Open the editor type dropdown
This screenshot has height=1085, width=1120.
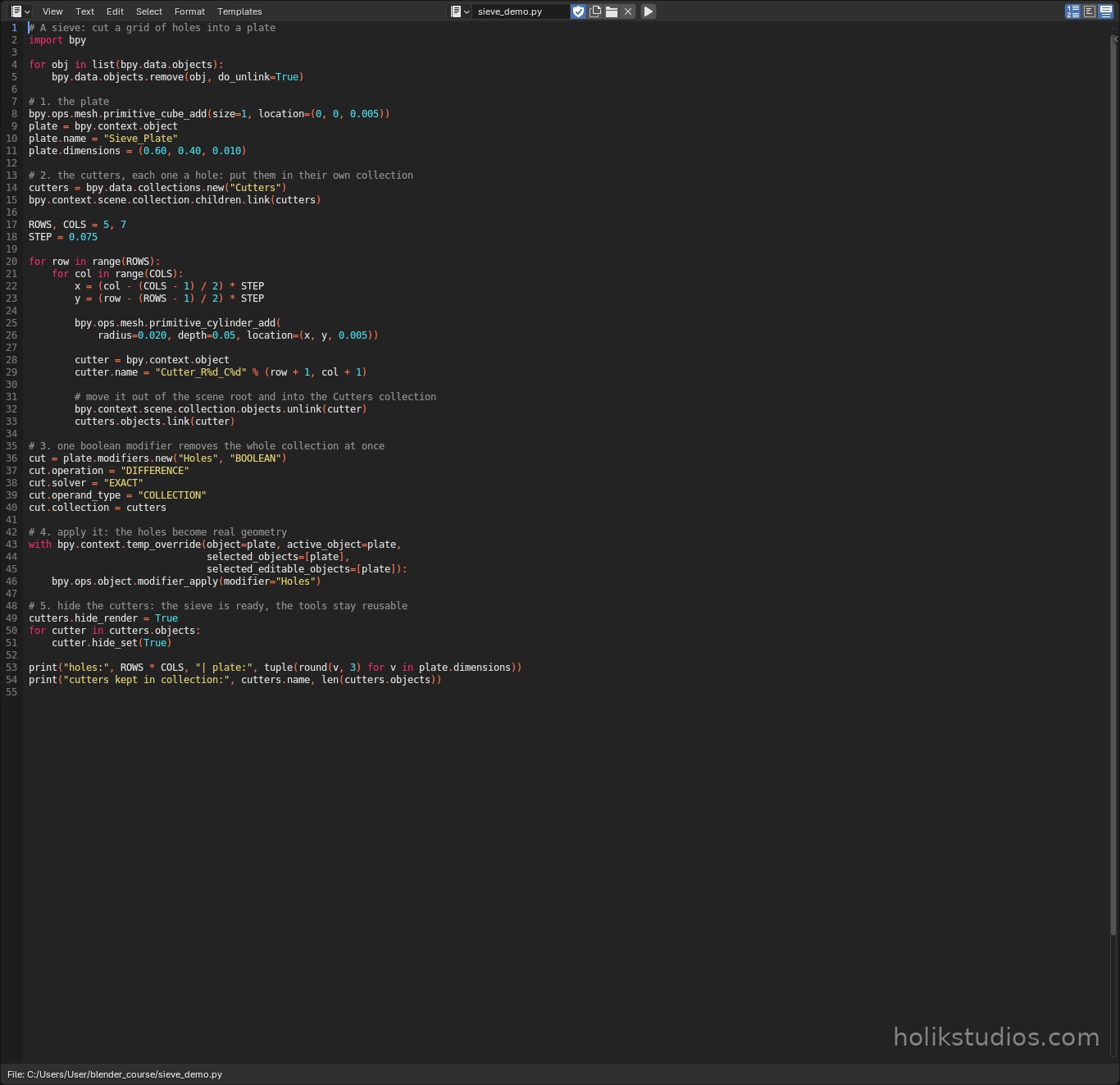click(20, 11)
